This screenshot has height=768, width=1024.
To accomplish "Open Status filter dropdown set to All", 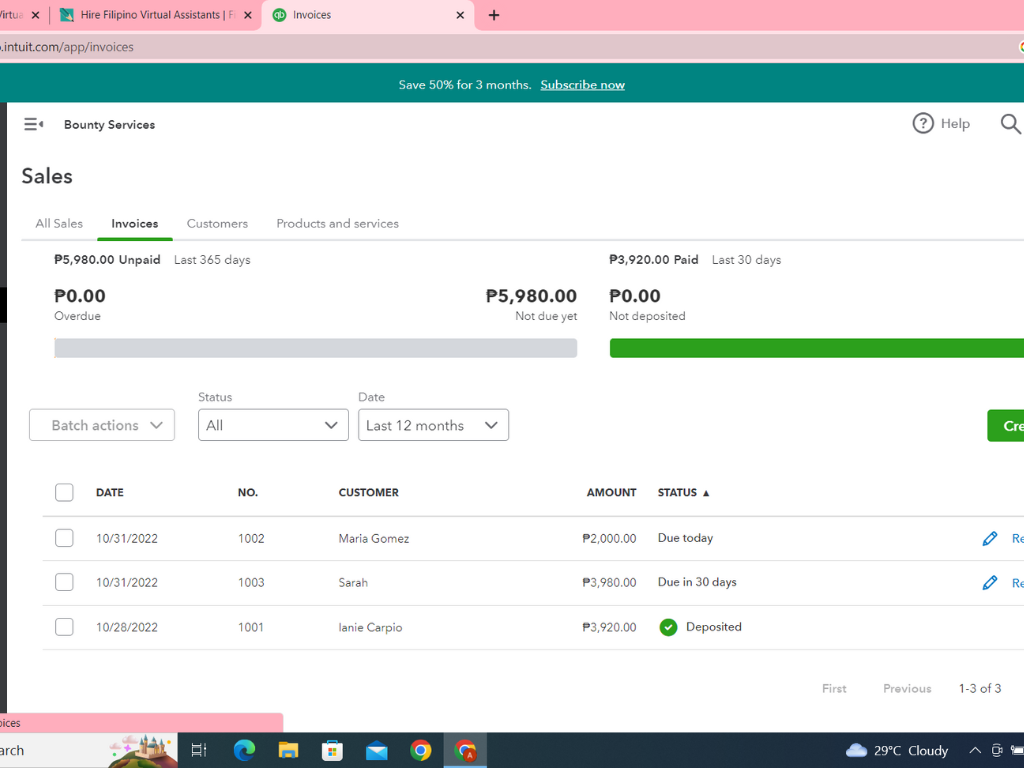I will coord(273,425).
